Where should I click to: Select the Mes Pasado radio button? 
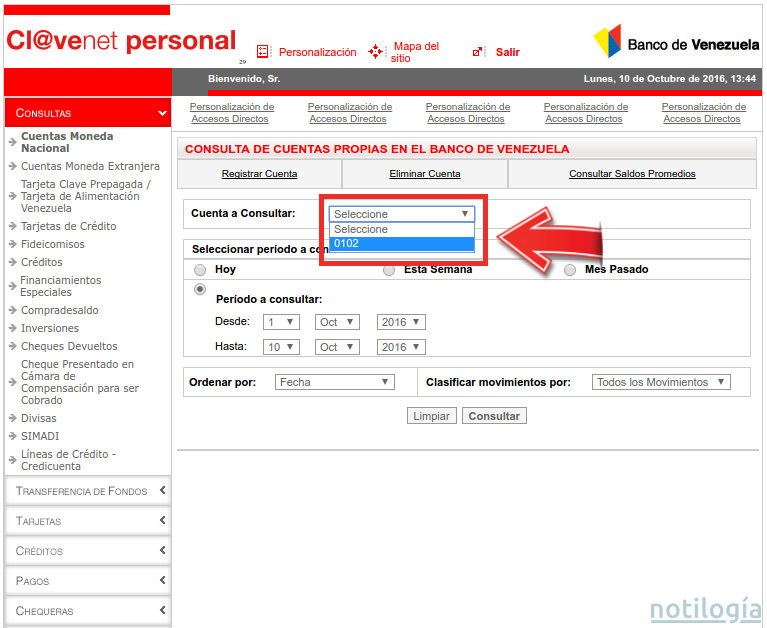pyautogui.click(x=570, y=270)
